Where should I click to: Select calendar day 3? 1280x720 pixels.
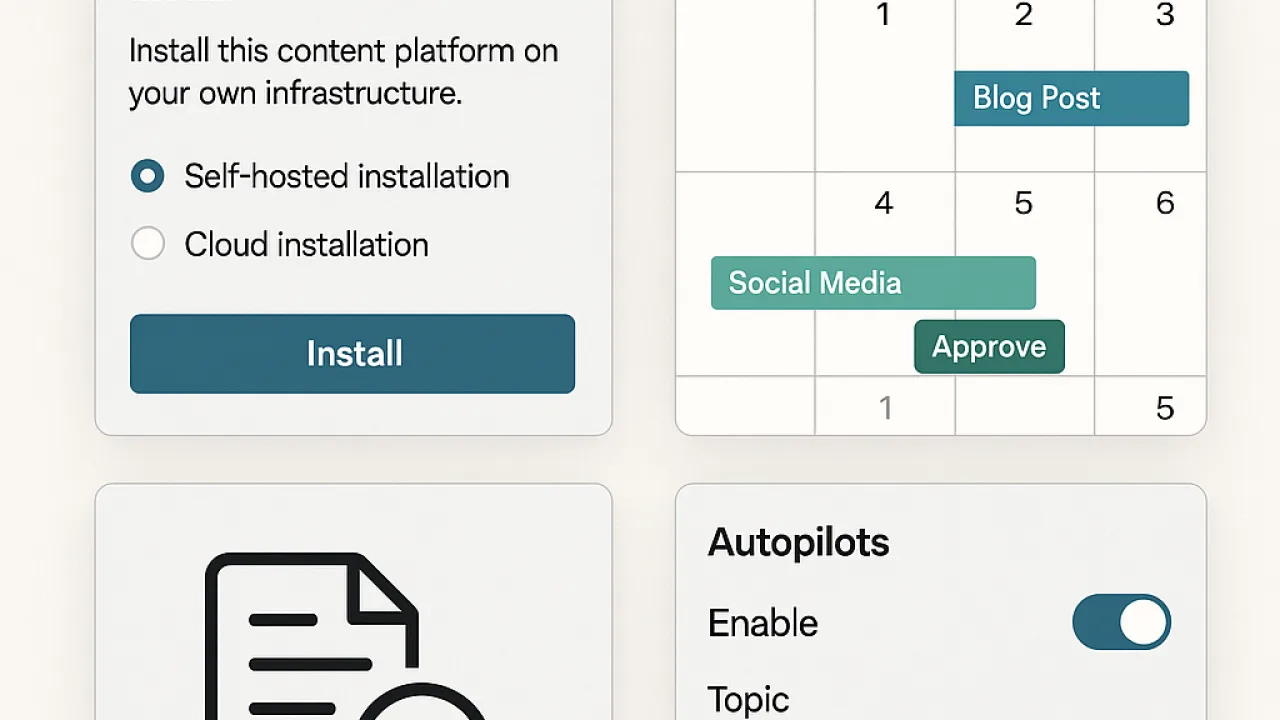[x=1165, y=15]
